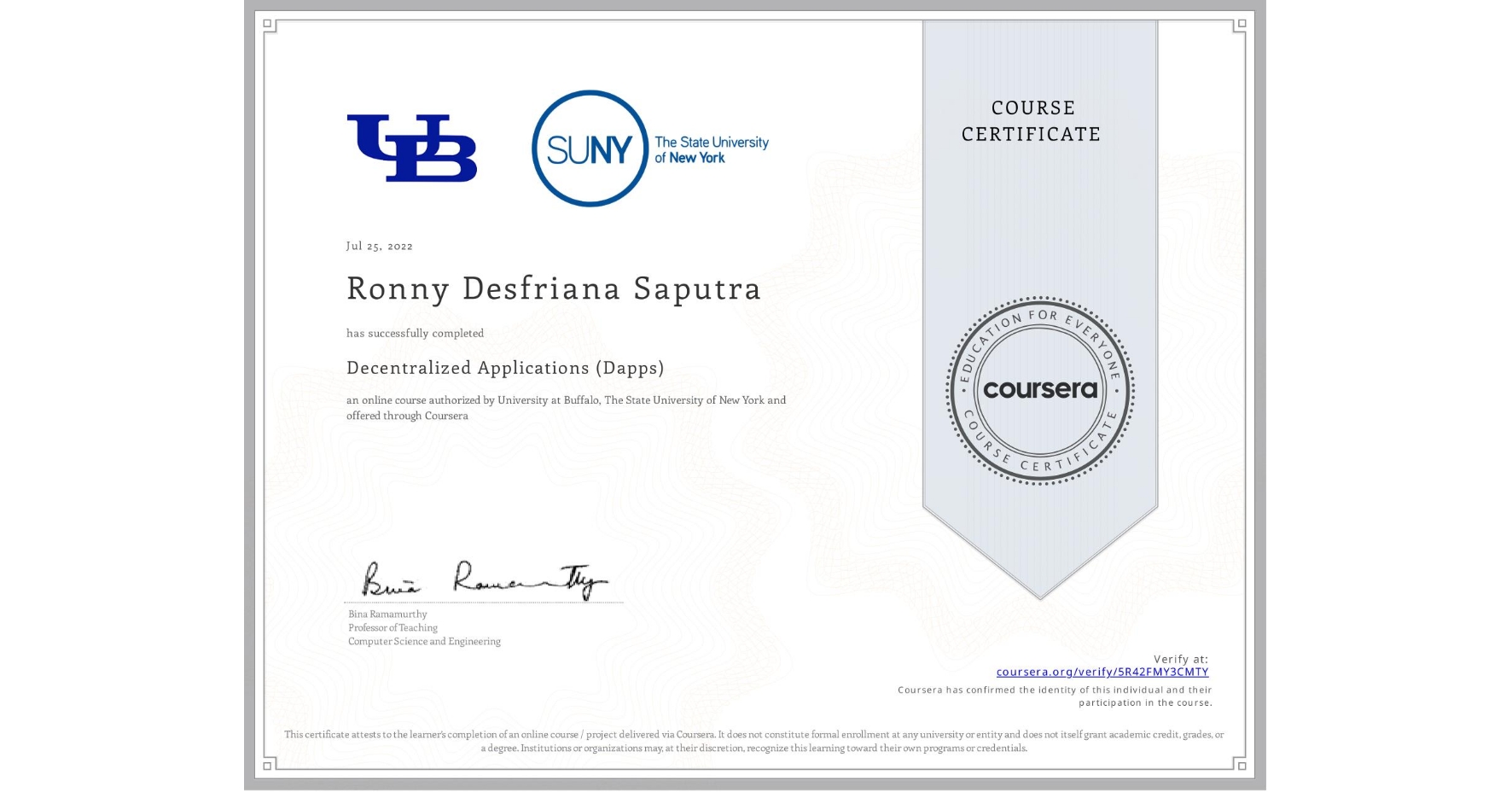This screenshot has height=792, width=1512.
Task: Click the course title Decentralized Applications (Dapps)
Action: 504,368
